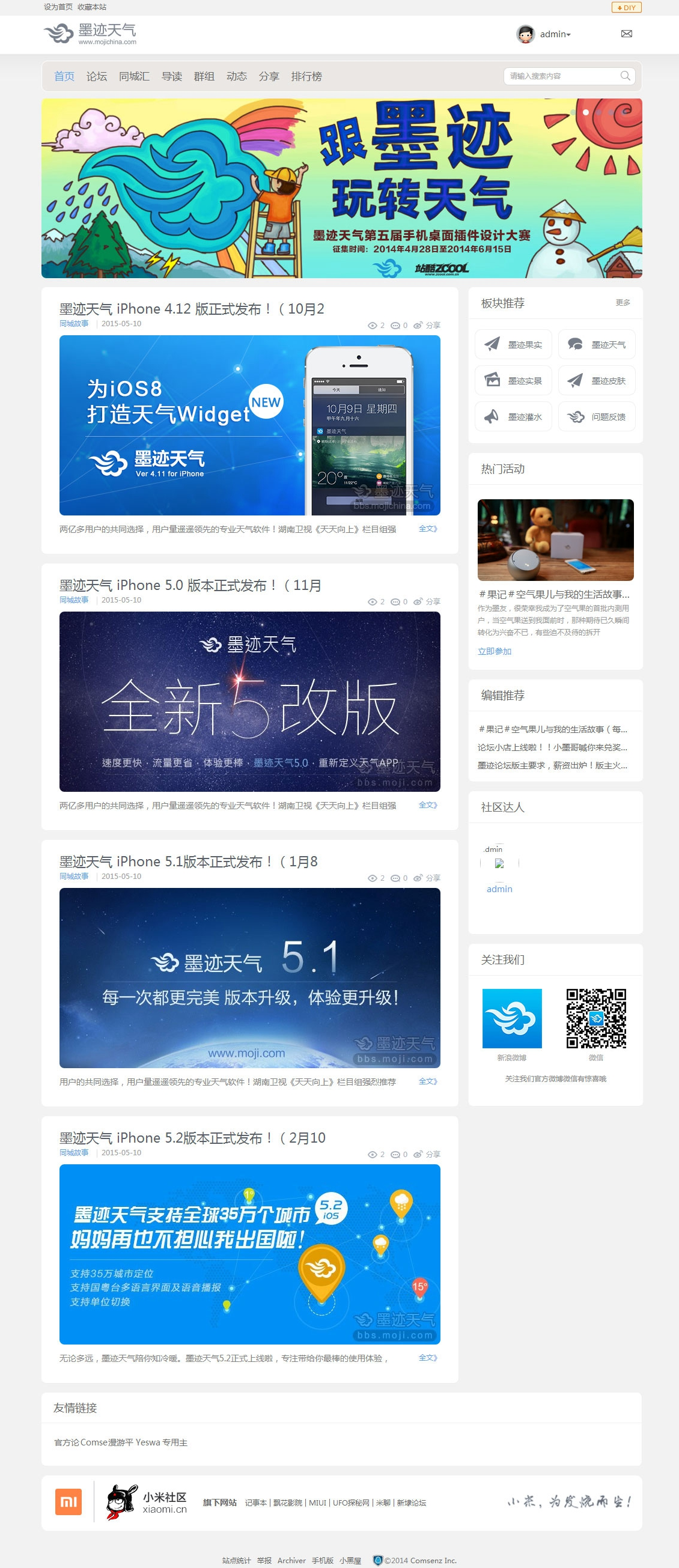Viewport: 679px width, 1568px height.
Task: Read full text of 5.2 post
Action: click(428, 1357)
